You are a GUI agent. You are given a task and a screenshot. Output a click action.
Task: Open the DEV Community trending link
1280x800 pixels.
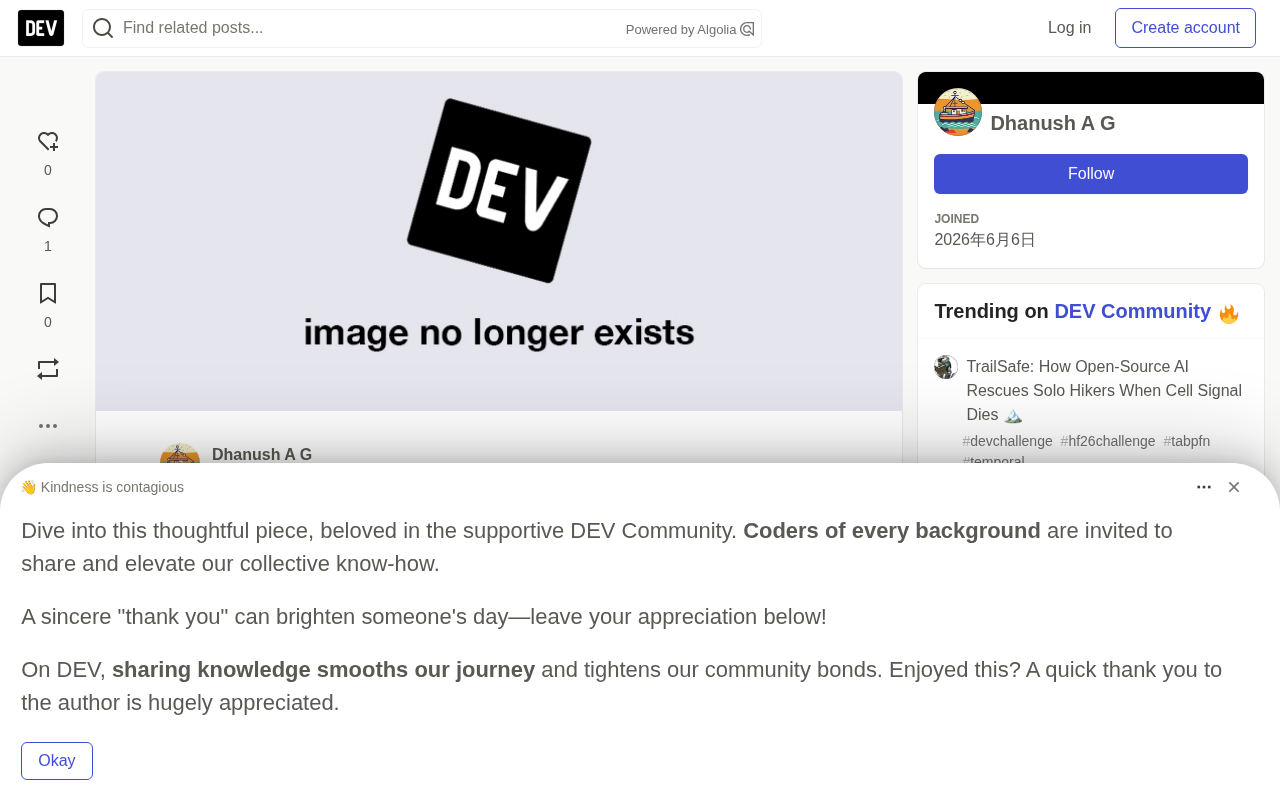[1132, 311]
